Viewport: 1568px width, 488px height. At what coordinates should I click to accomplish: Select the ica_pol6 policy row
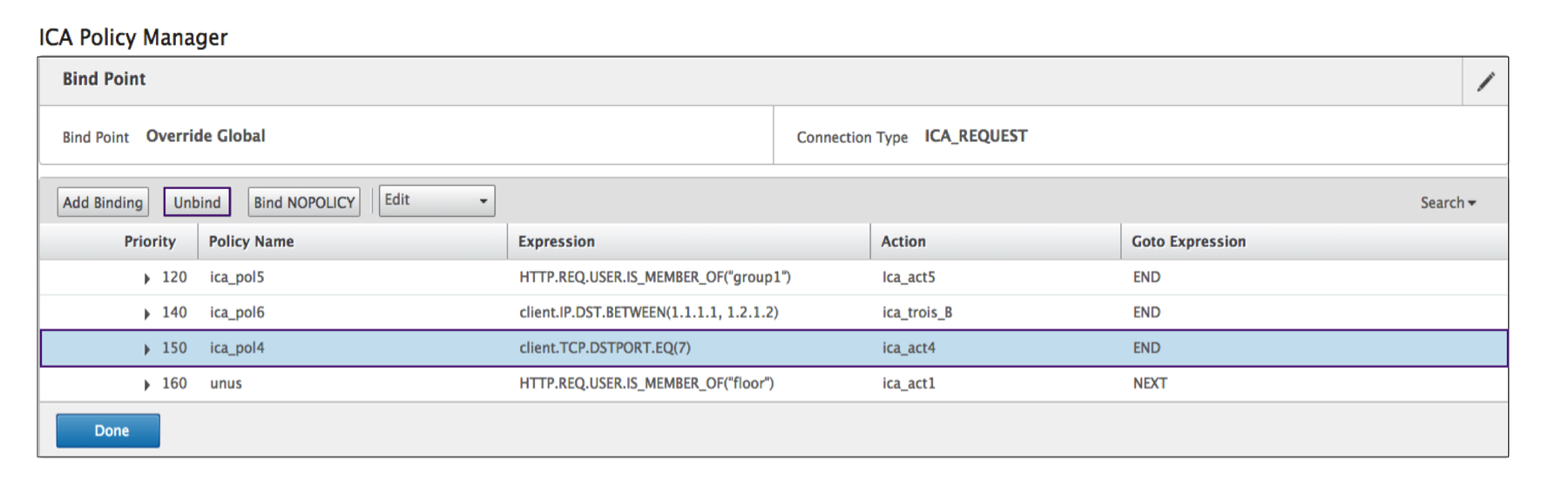pyautogui.click(x=237, y=313)
